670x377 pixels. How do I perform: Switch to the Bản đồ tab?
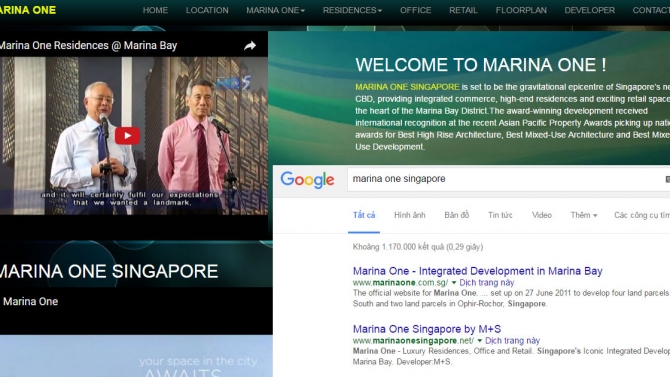456,215
